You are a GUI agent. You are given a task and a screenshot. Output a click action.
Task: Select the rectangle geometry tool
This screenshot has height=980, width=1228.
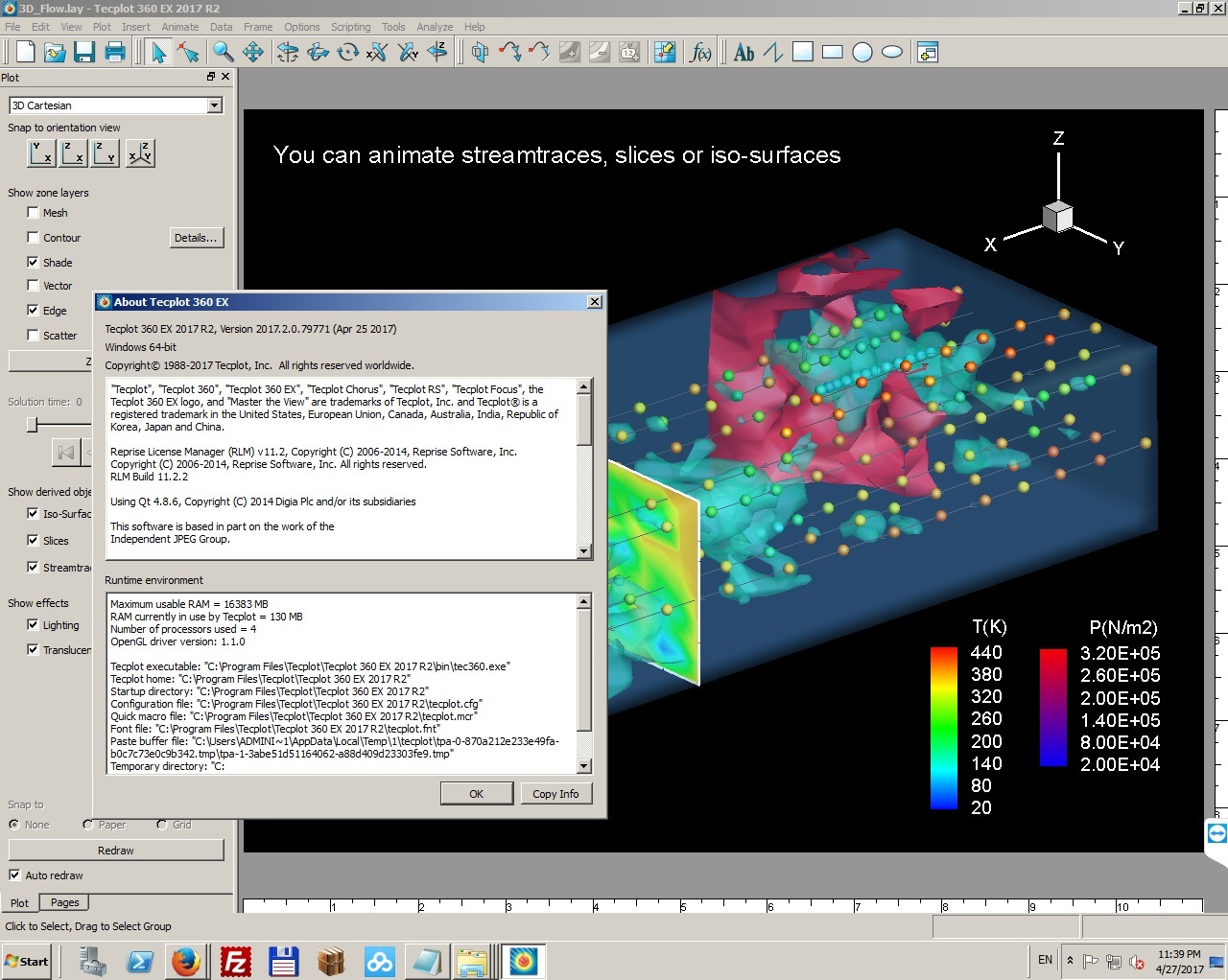pyautogui.click(x=833, y=53)
